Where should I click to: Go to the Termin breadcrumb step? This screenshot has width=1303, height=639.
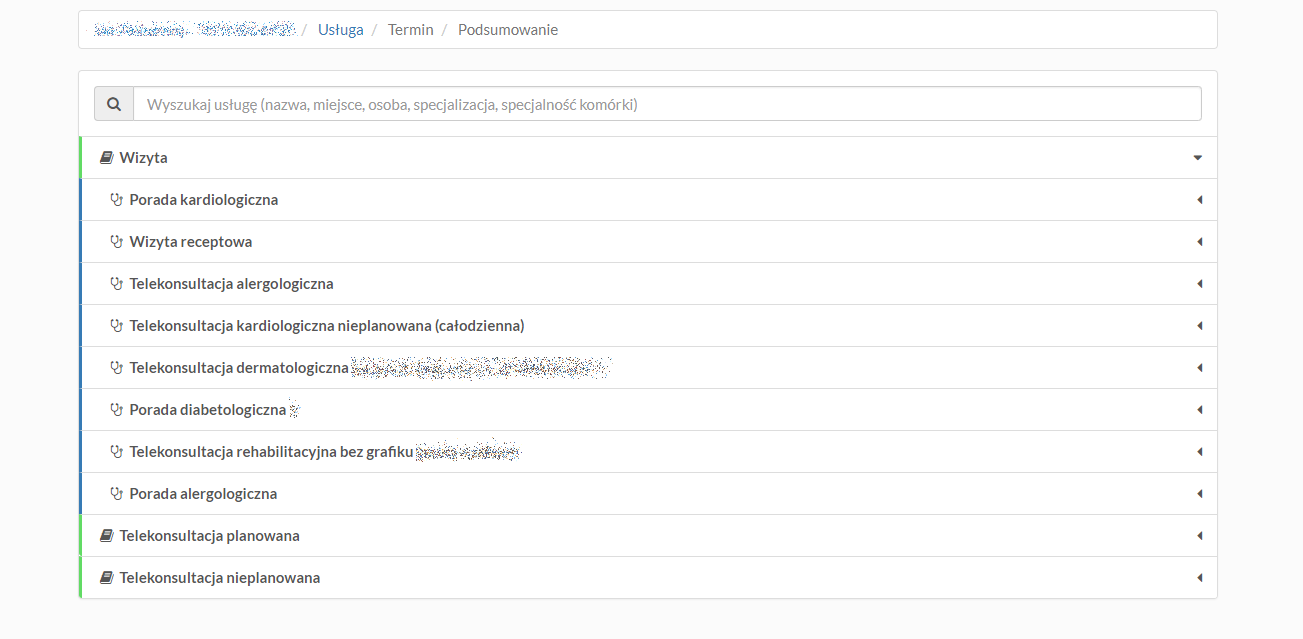pyautogui.click(x=410, y=30)
